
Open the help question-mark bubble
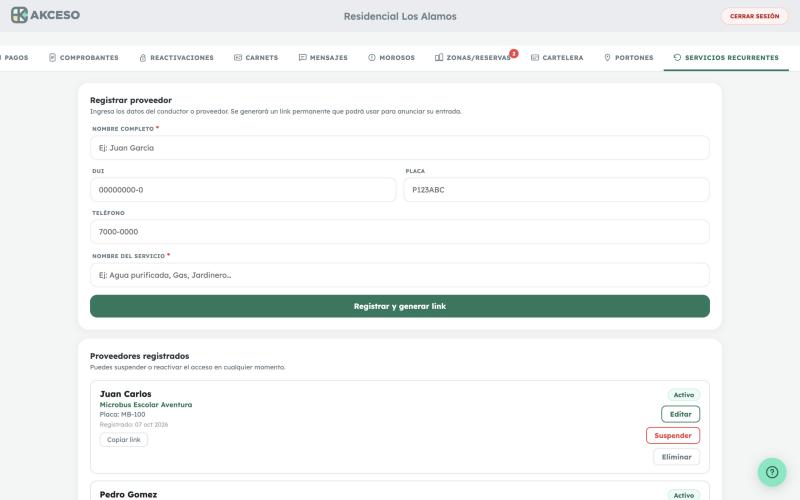click(x=772, y=472)
